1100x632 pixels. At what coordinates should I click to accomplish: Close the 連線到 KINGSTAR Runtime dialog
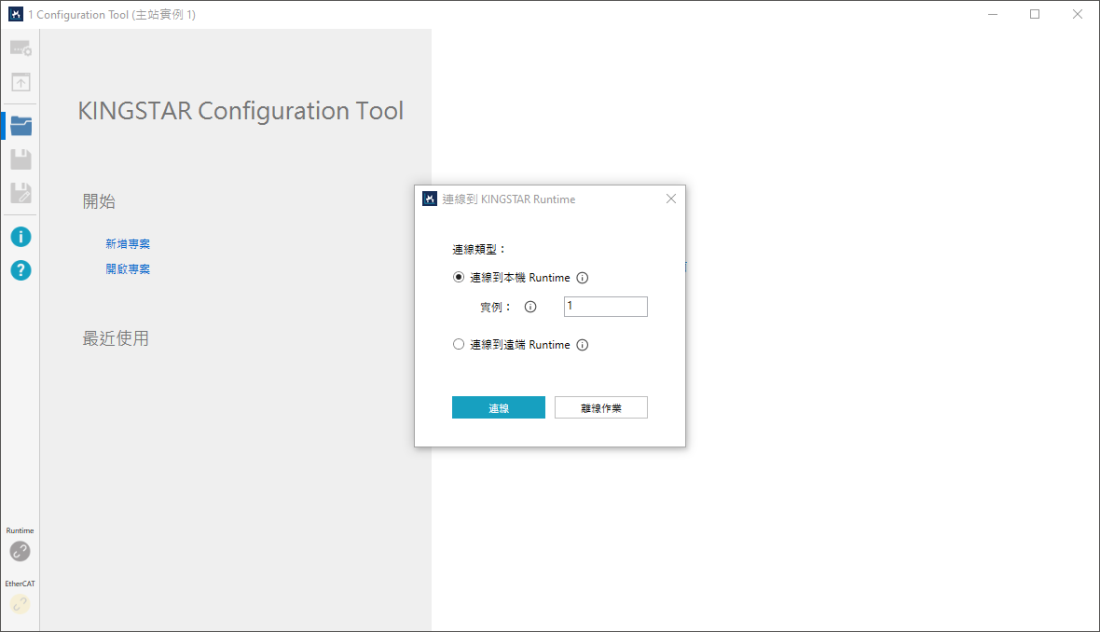(x=671, y=199)
